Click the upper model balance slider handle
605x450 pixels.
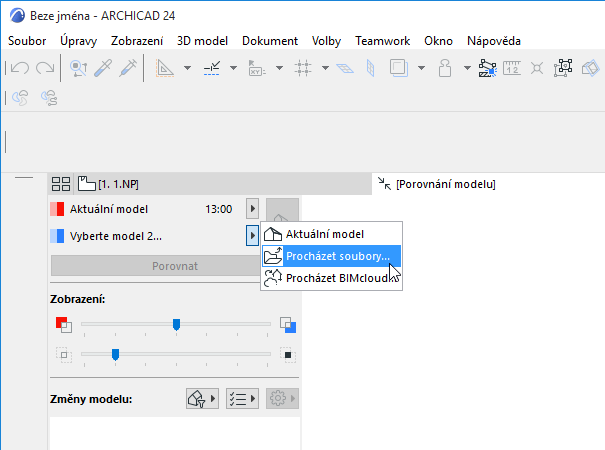[176, 325]
